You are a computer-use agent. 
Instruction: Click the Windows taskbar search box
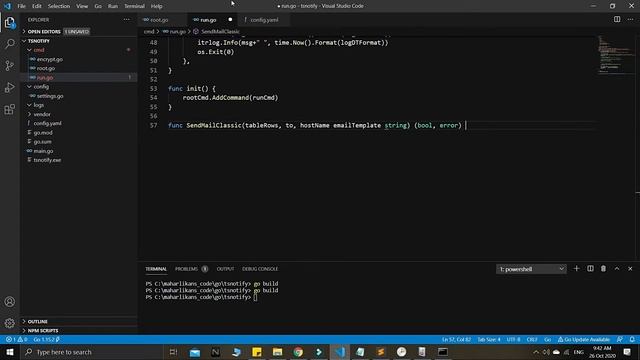pos(92,352)
